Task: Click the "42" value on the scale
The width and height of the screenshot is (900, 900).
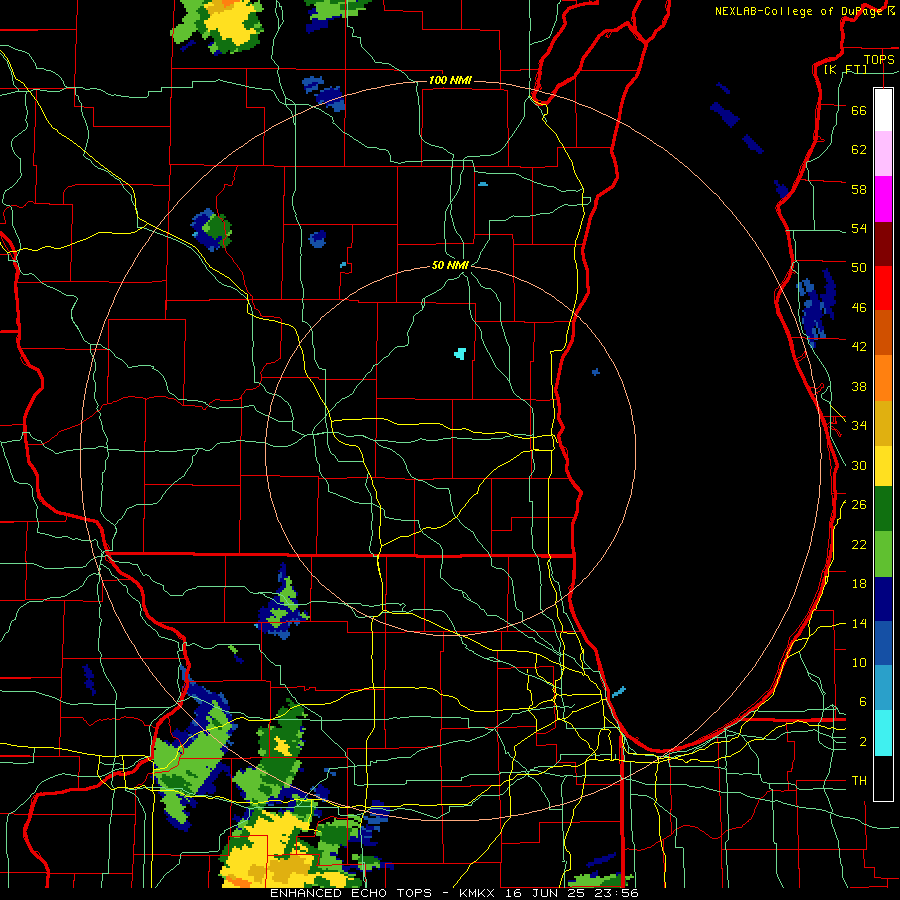Action: click(x=859, y=346)
